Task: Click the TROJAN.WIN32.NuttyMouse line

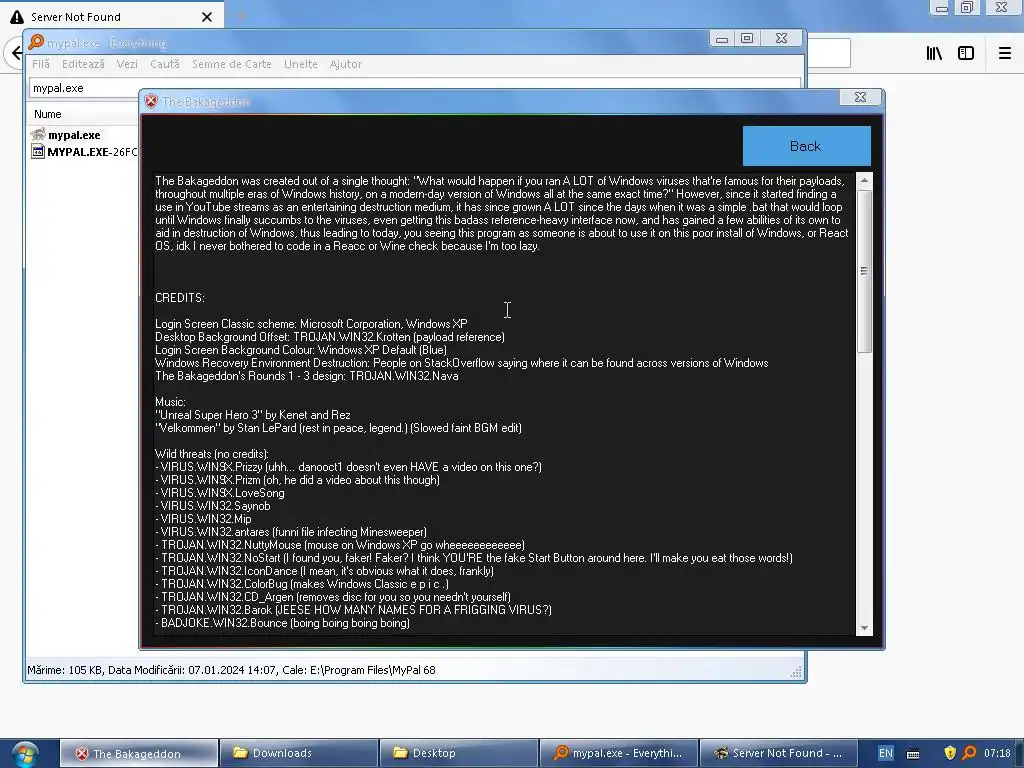Action: (340, 545)
